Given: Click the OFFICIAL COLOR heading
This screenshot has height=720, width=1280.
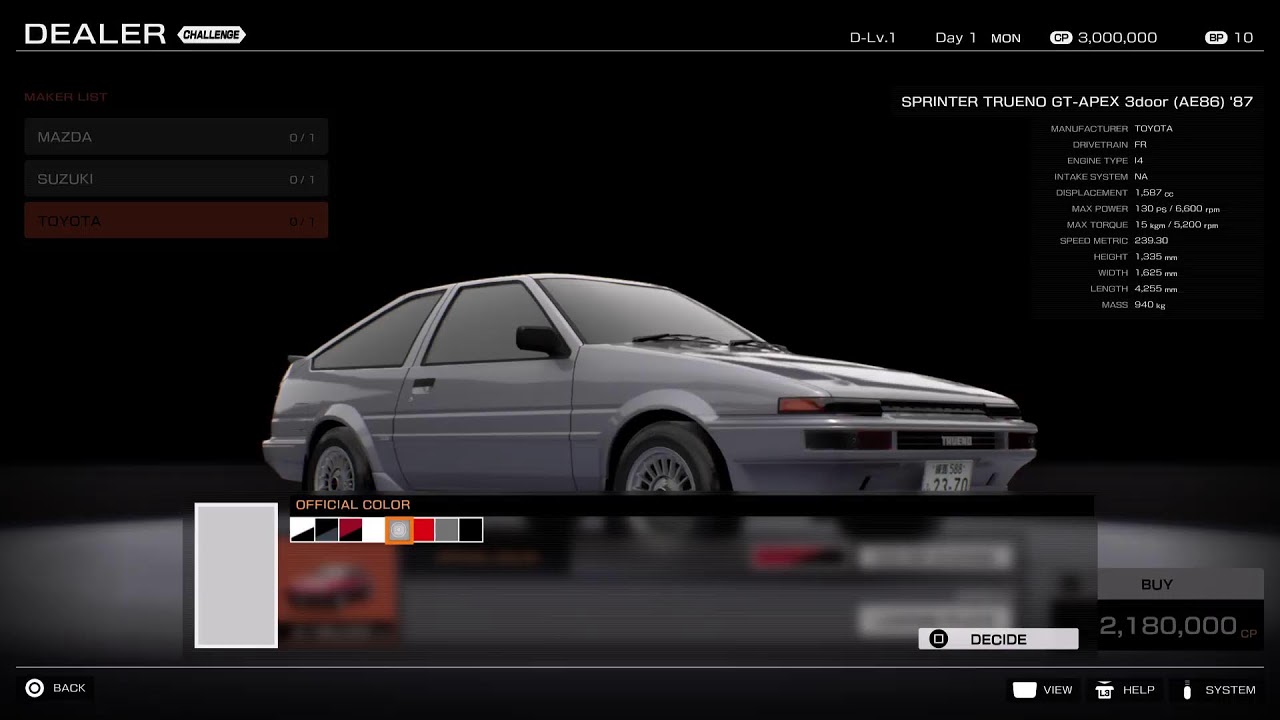Looking at the screenshot, I should coord(353,505).
